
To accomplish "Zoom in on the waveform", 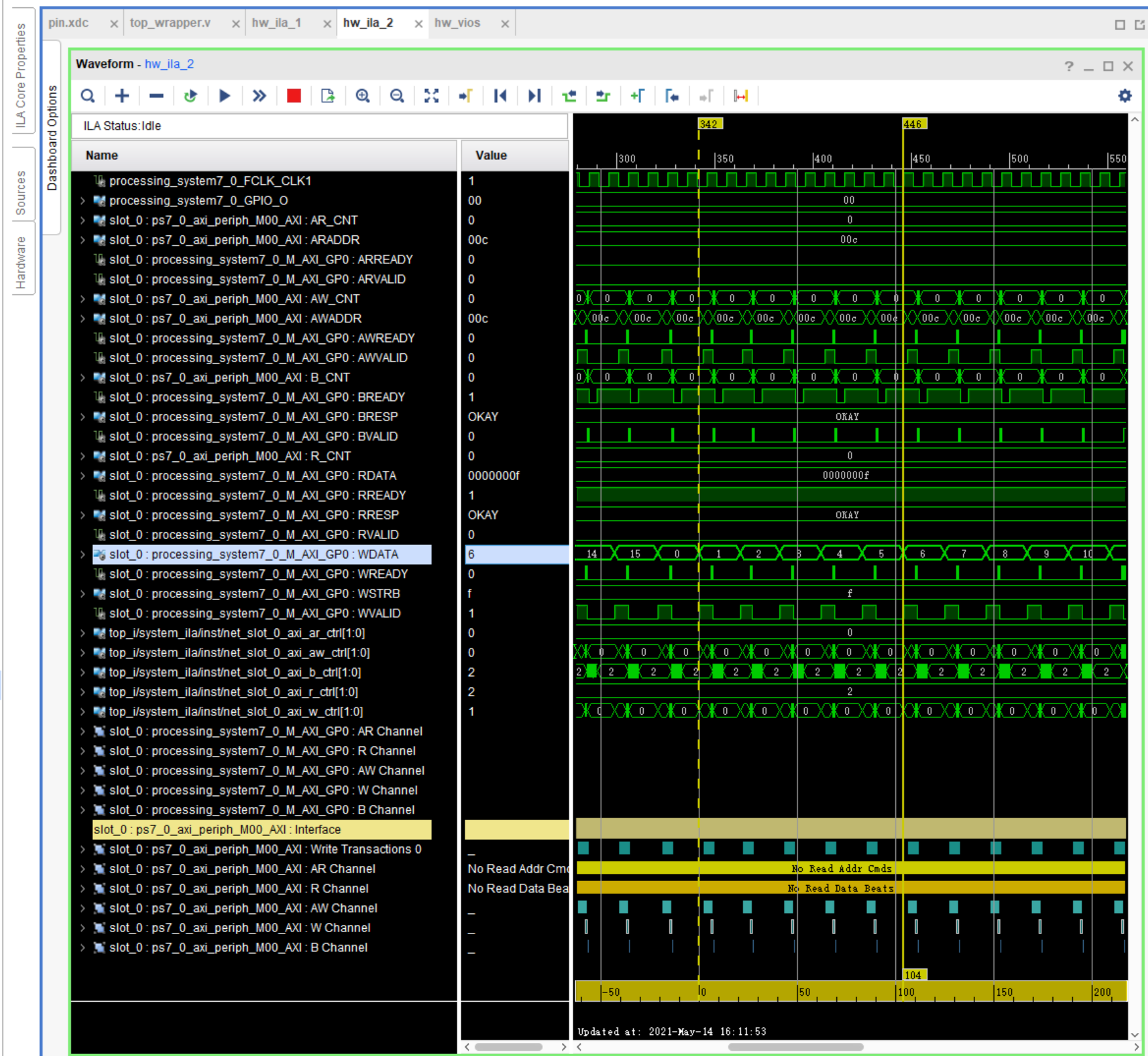I will click(x=363, y=96).
